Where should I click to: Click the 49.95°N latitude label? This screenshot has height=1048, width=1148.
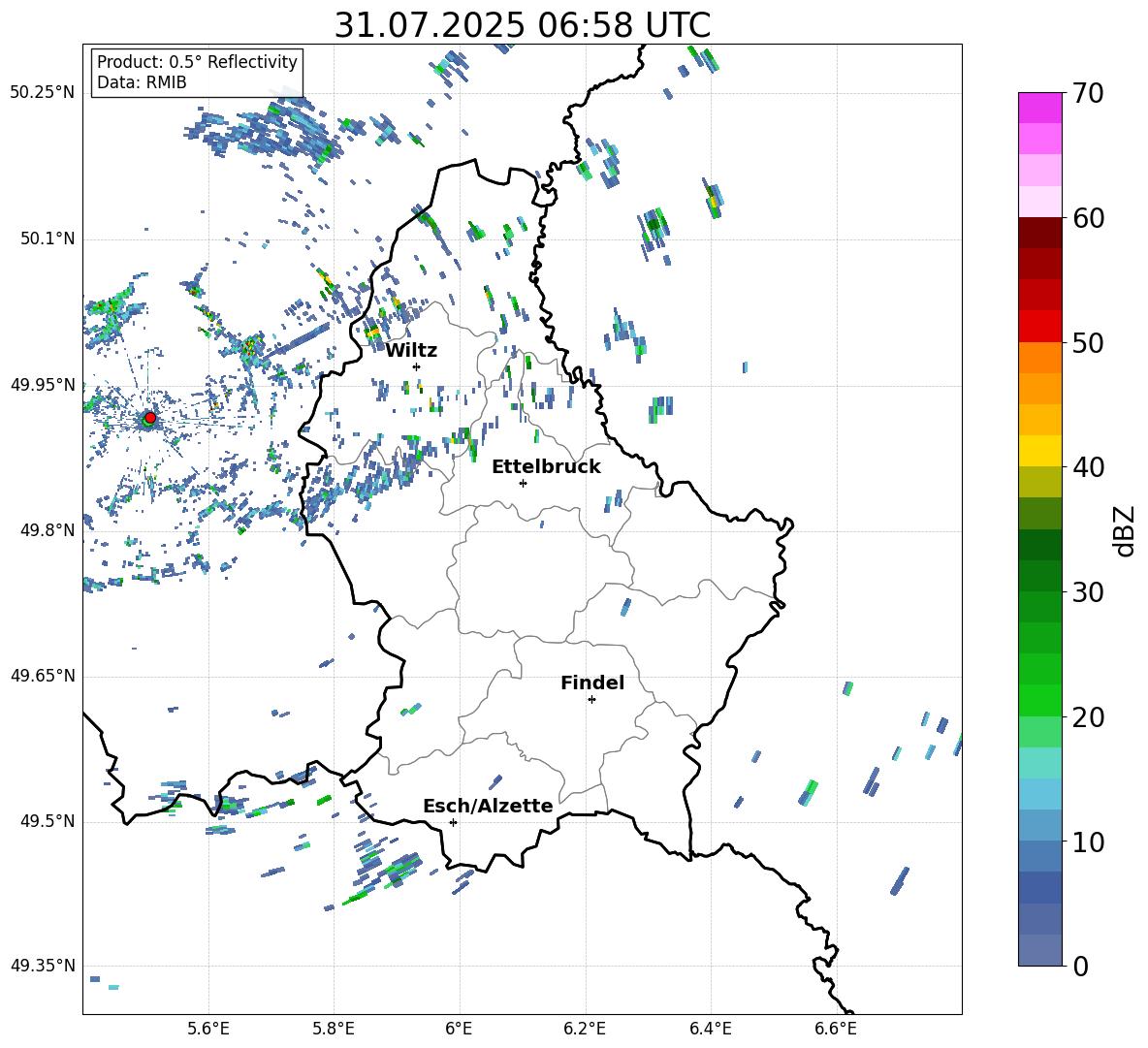point(43,385)
